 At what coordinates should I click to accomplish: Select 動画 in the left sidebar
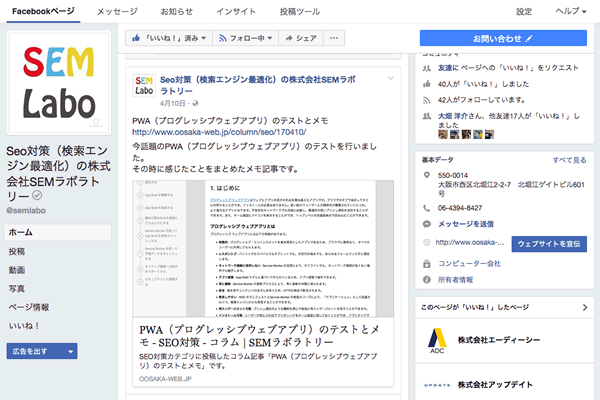tap(17, 270)
